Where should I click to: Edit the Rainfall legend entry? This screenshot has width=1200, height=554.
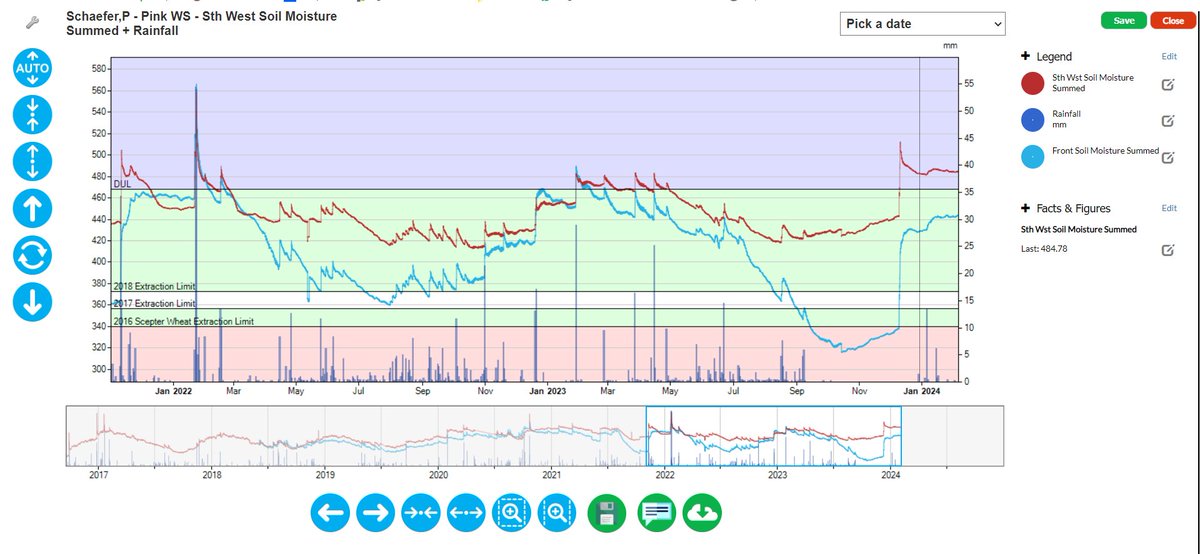(x=1167, y=121)
